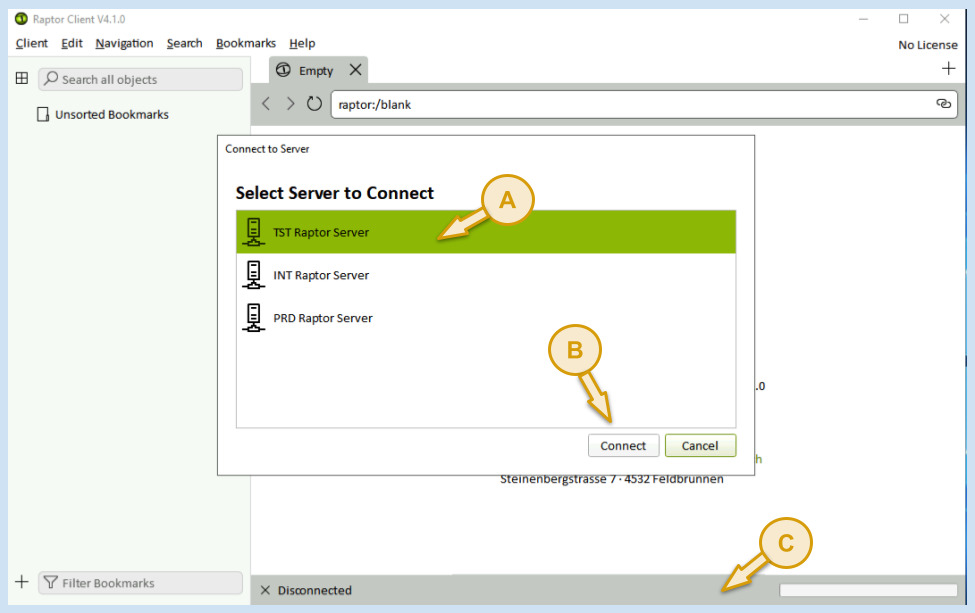Add a new tab with plus icon
975x613 pixels.
949,69
